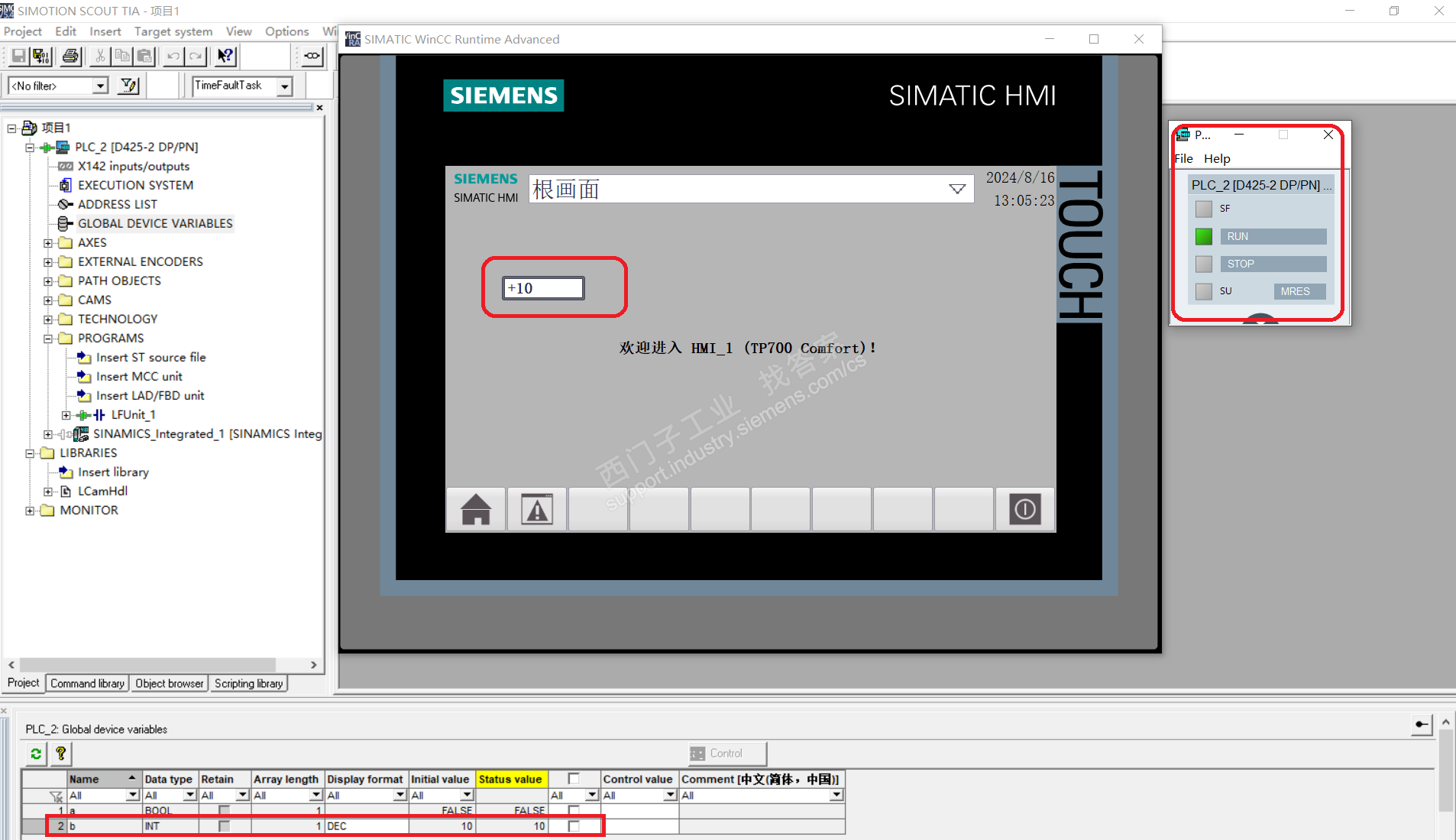Select Insert ST source file
Viewport: 1456px width, 840px height.
click(x=150, y=357)
